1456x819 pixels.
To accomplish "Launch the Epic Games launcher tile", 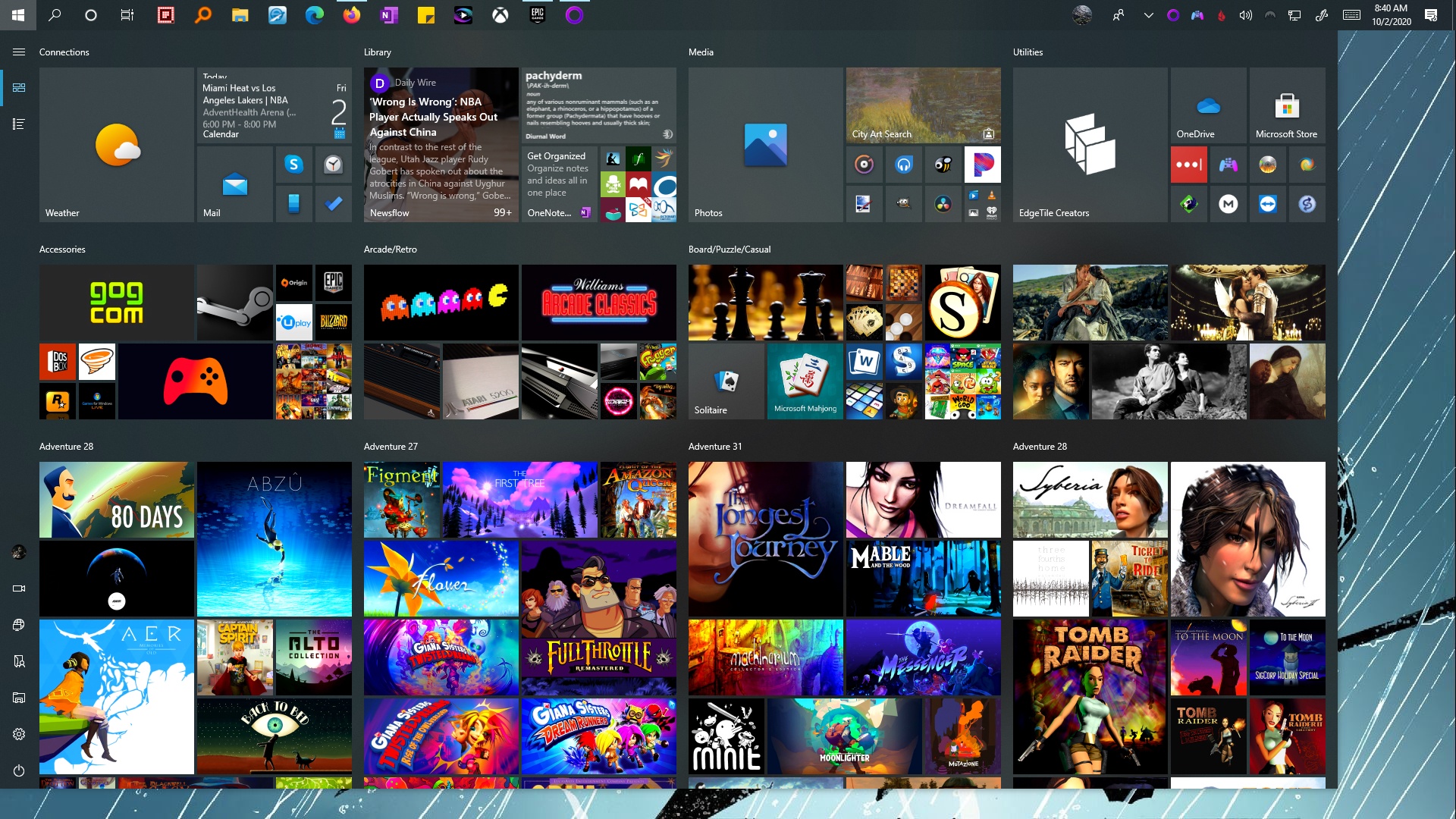I will tap(334, 282).
